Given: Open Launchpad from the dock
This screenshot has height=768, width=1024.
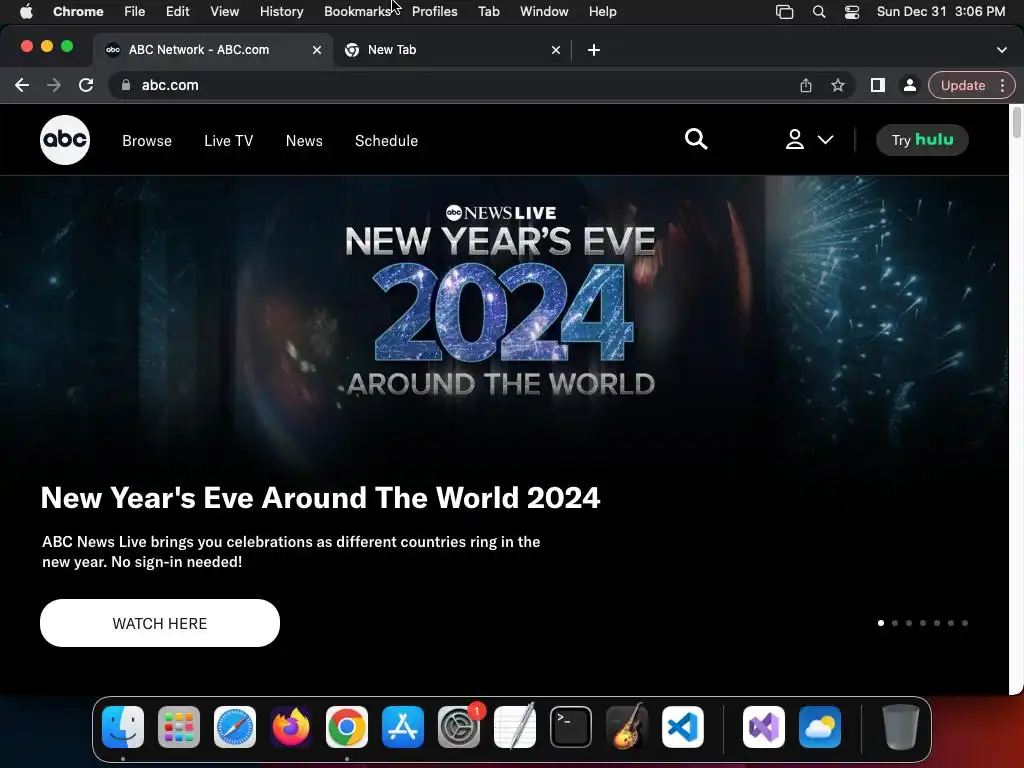Looking at the screenshot, I should 179,726.
